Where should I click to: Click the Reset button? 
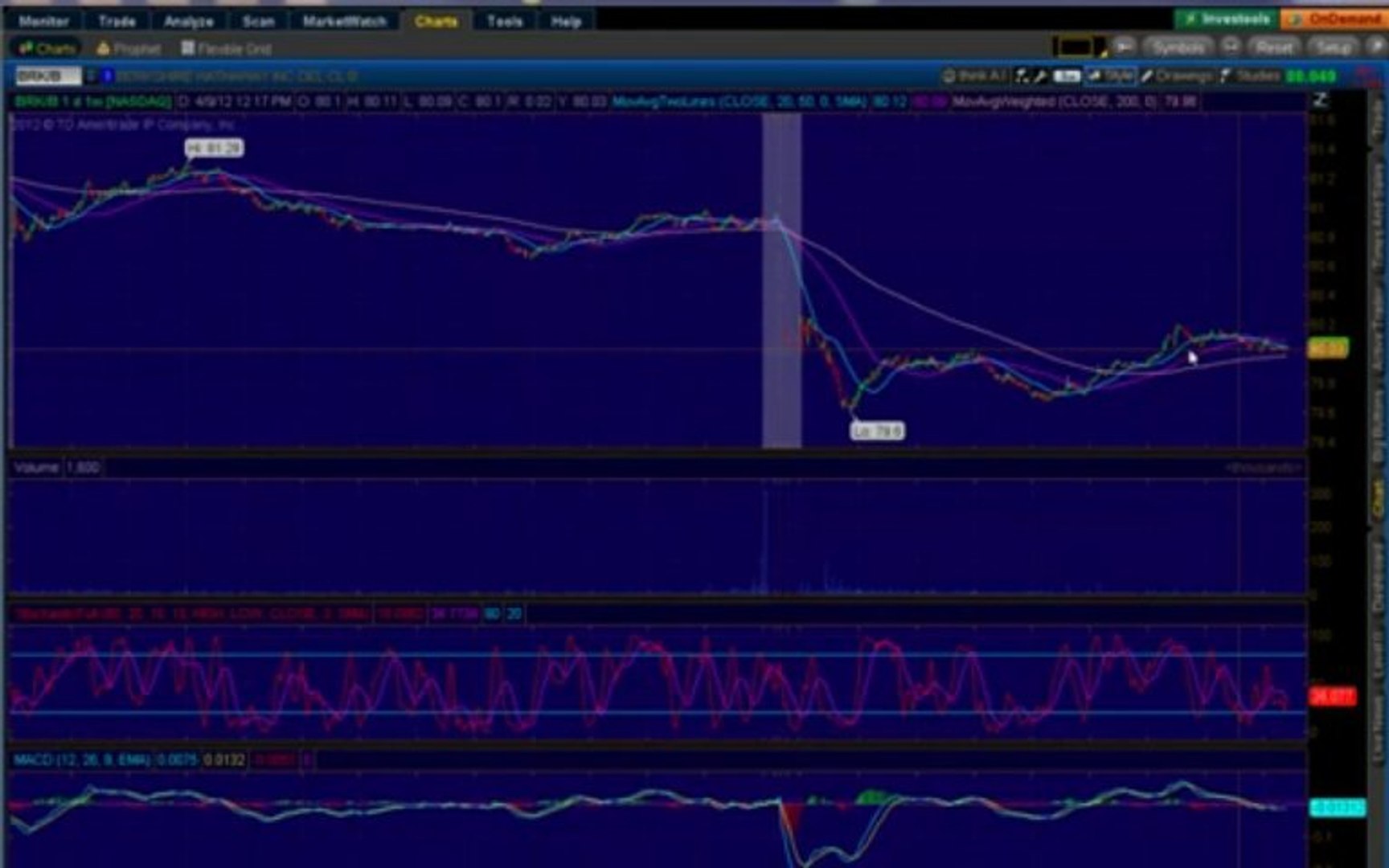(1275, 47)
